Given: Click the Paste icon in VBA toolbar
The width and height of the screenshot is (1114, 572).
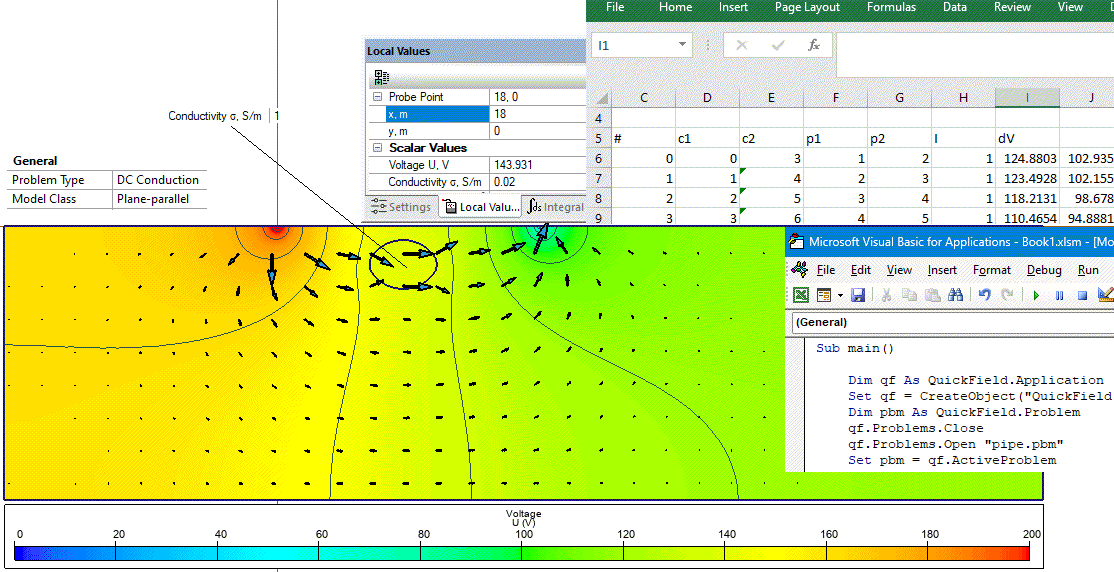Looking at the screenshot, I should [932, 295].
